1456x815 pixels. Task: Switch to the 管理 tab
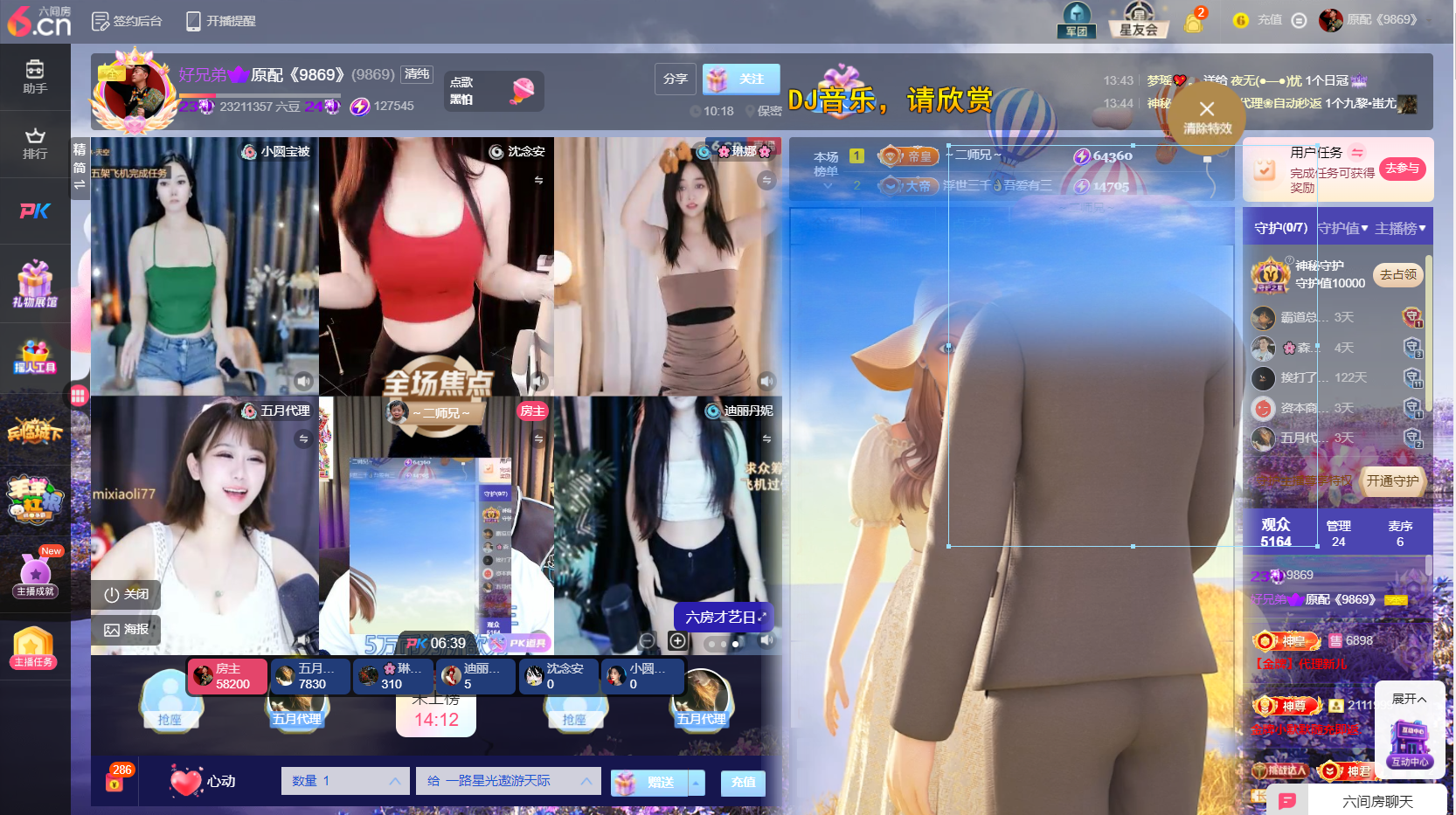click(1338, 533)
